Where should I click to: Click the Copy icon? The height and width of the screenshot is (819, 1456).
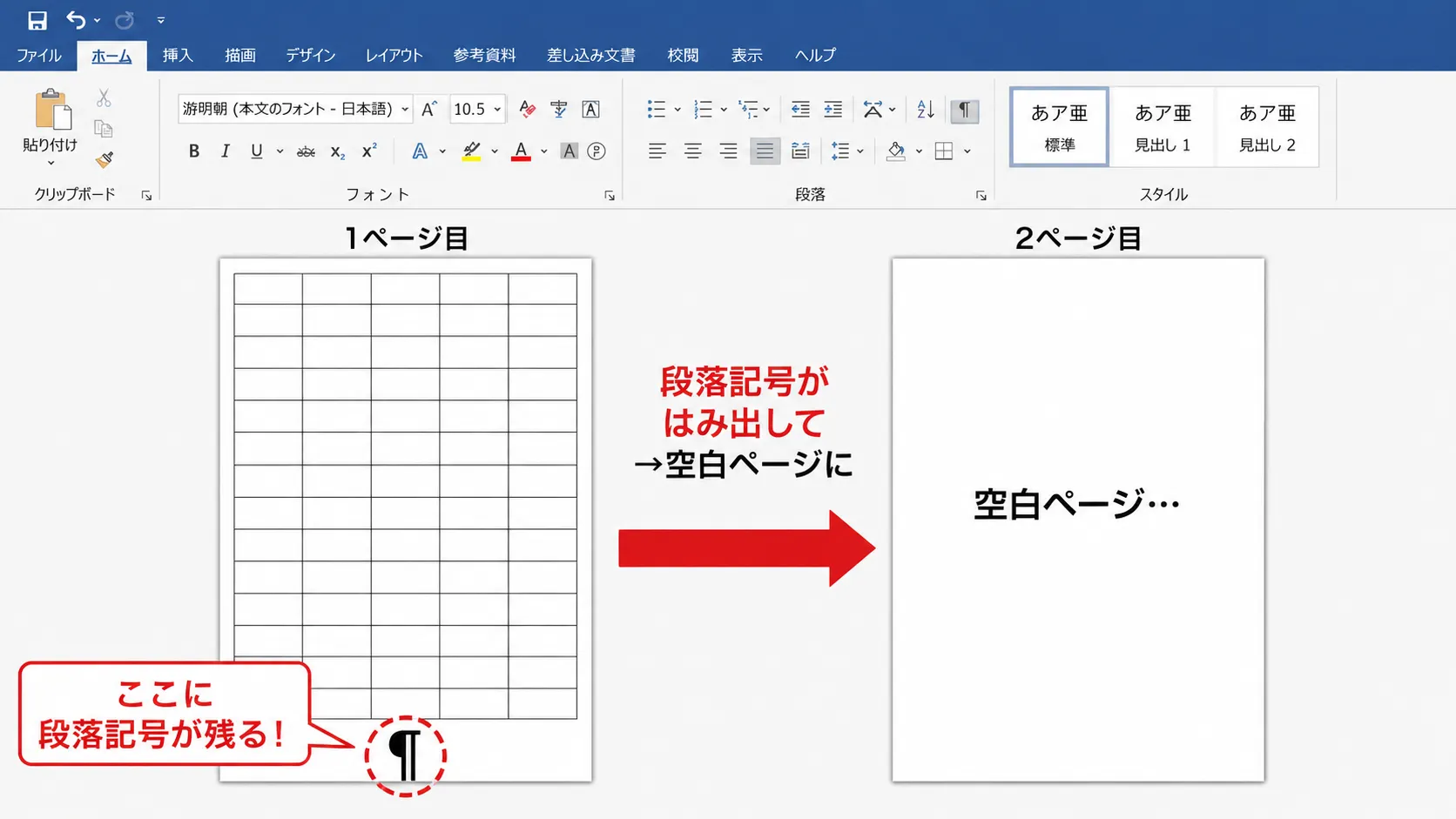click(x=104, y=129)
